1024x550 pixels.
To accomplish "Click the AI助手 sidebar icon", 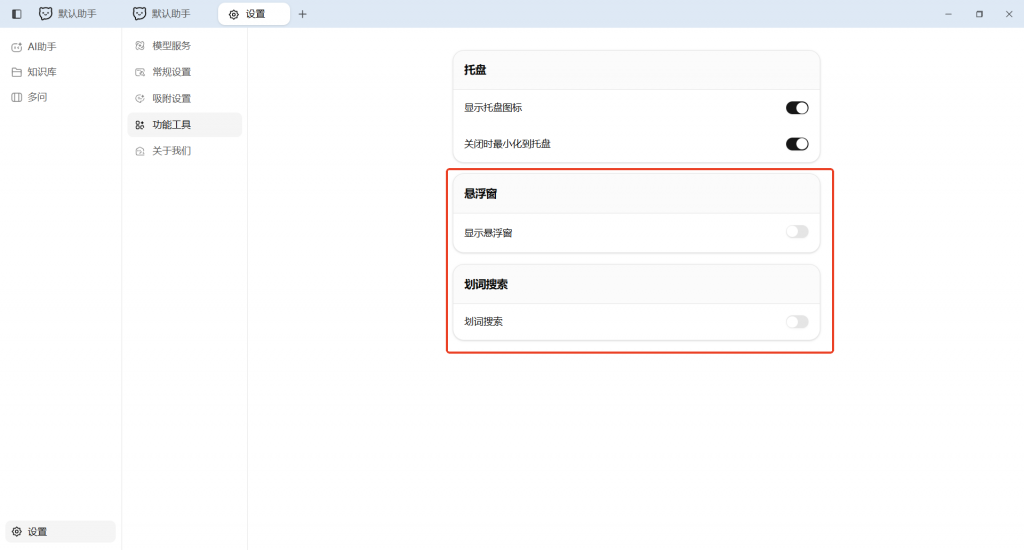I will click(17, 47).
